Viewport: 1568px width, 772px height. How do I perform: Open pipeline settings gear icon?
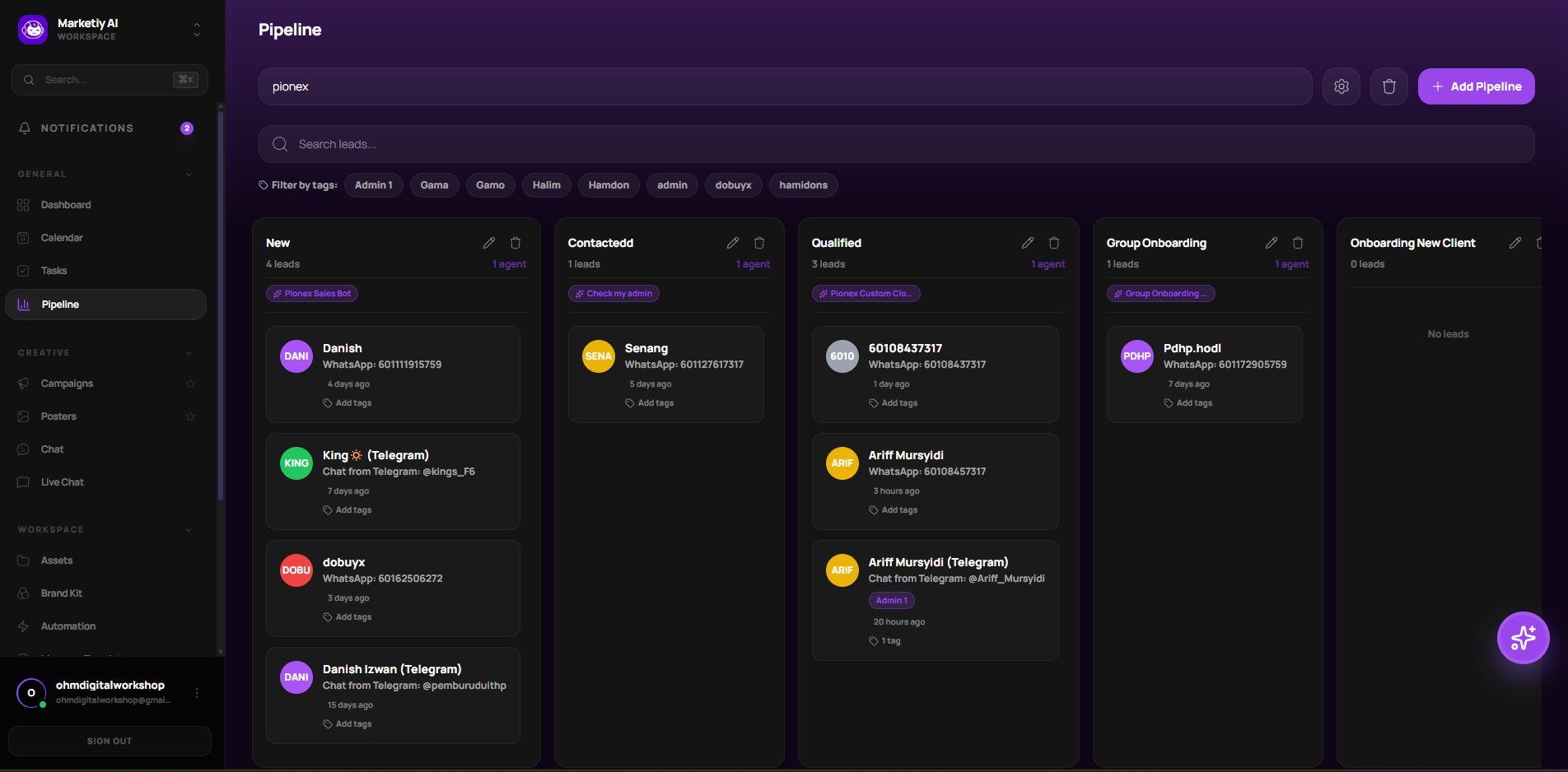point(1341,86)
